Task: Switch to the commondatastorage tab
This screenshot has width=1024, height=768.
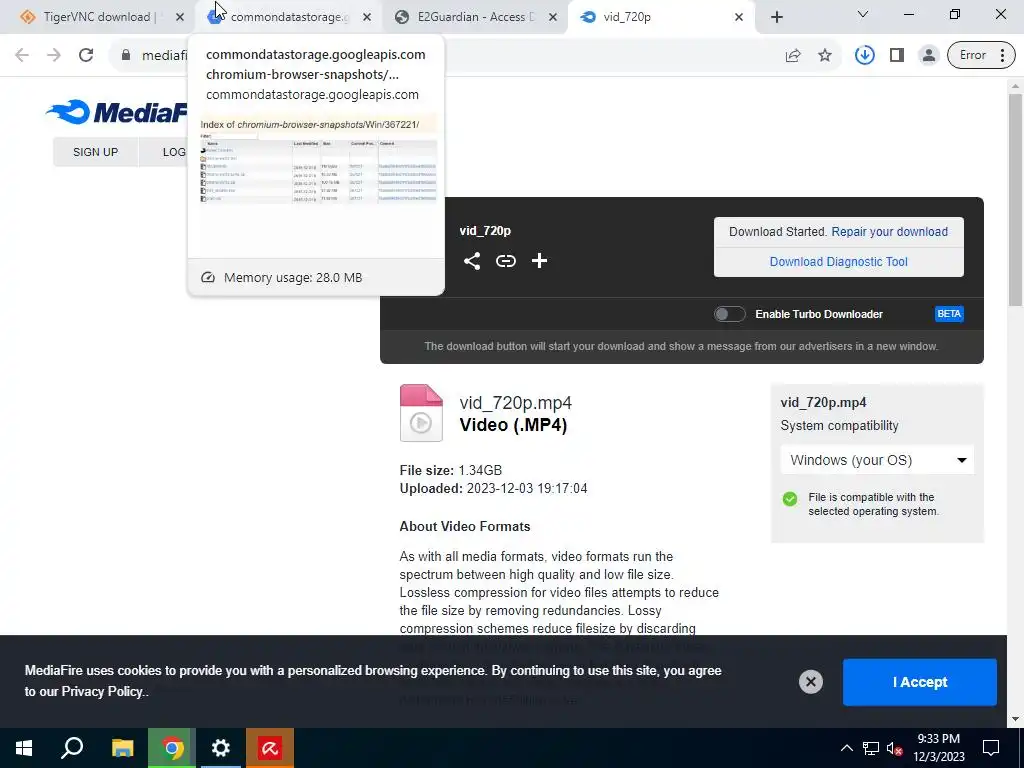Action: tap(286, 17)
